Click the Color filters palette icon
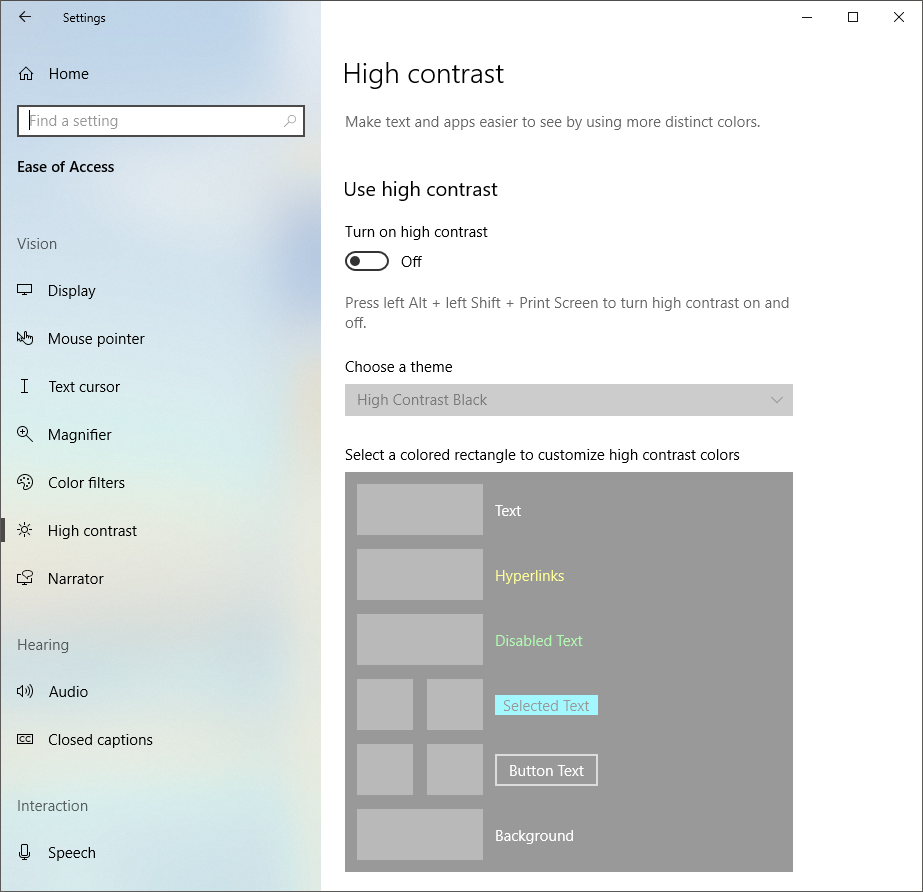The width and height of the screenshot is (923, 892). [26, 483]
